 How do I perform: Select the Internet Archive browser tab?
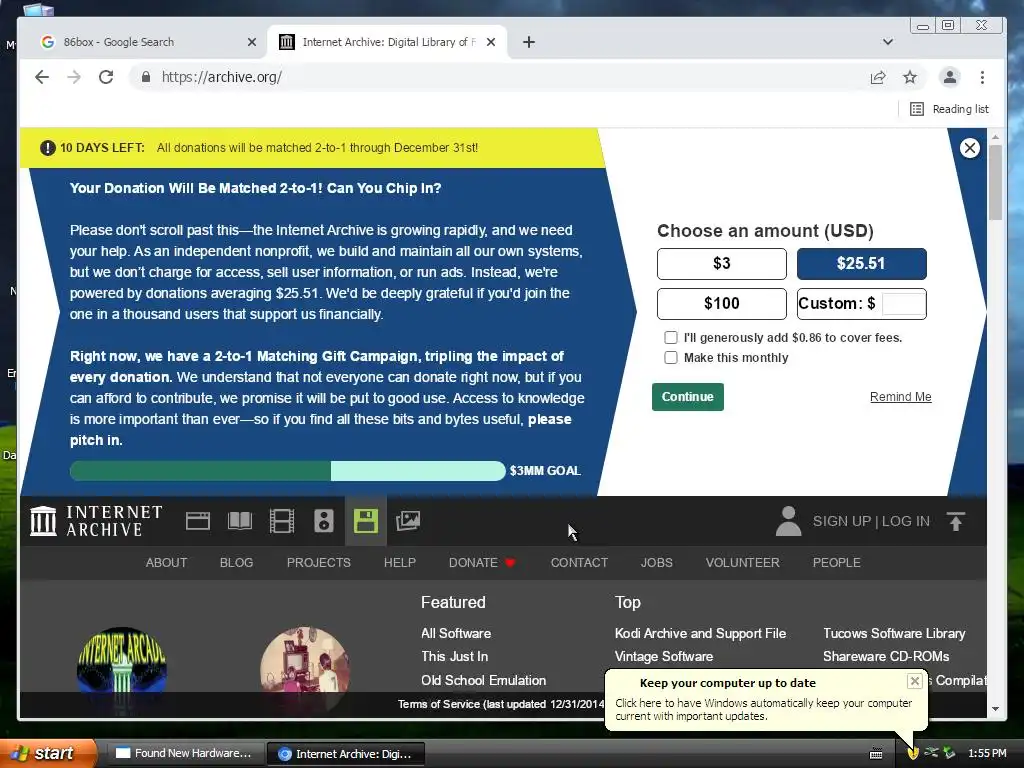pos(388,42)
